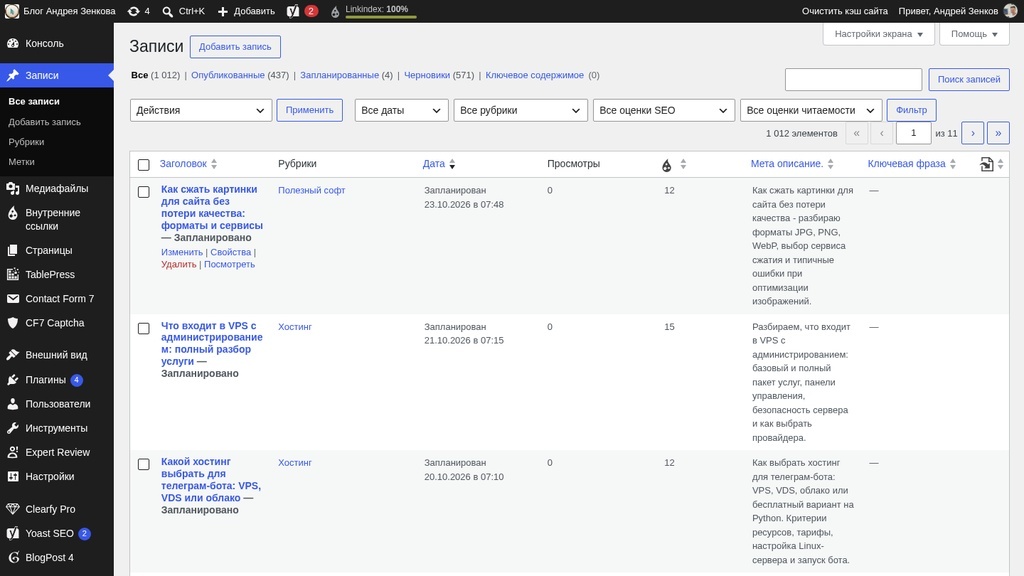Screen dimensions: 1024x576
Task: Check the box for 'Как сжать картинки' post
Action: (144, 192)
